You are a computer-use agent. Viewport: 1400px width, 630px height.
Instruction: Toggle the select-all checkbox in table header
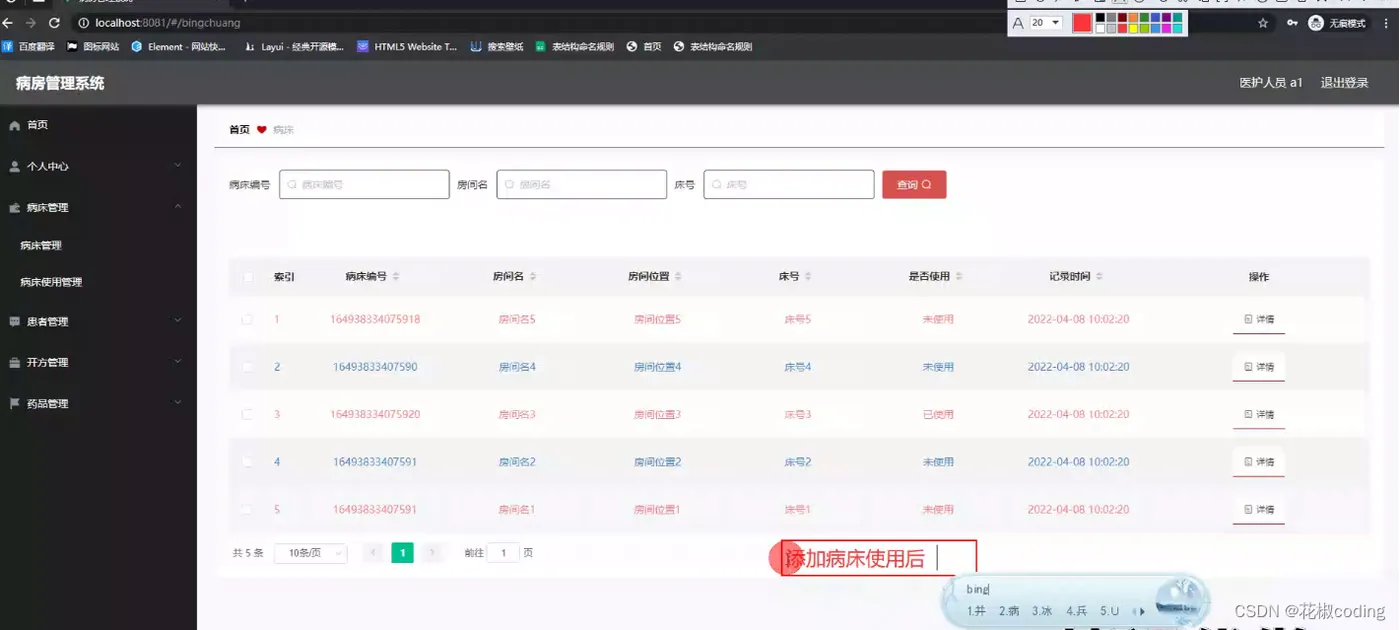247,277
